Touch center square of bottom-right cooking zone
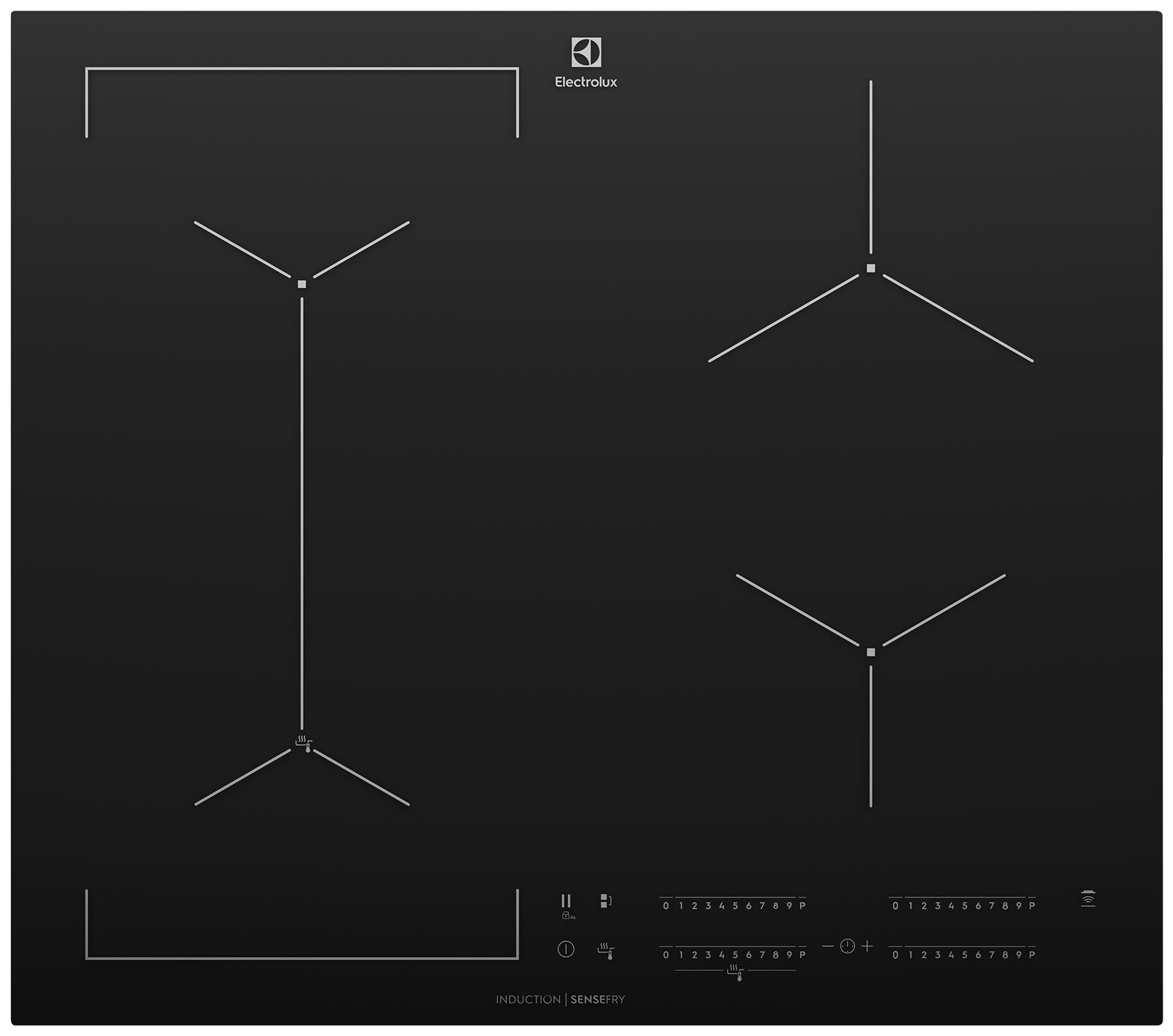Viewport: 1173px width, 1036px height. [x=871, y=652]
